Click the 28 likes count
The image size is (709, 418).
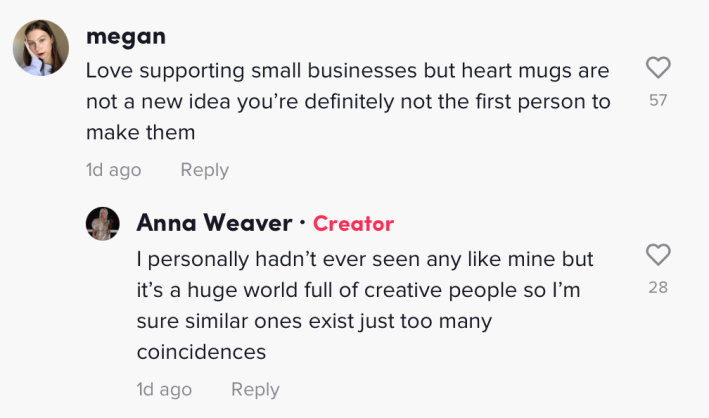(x=657, y=287)
